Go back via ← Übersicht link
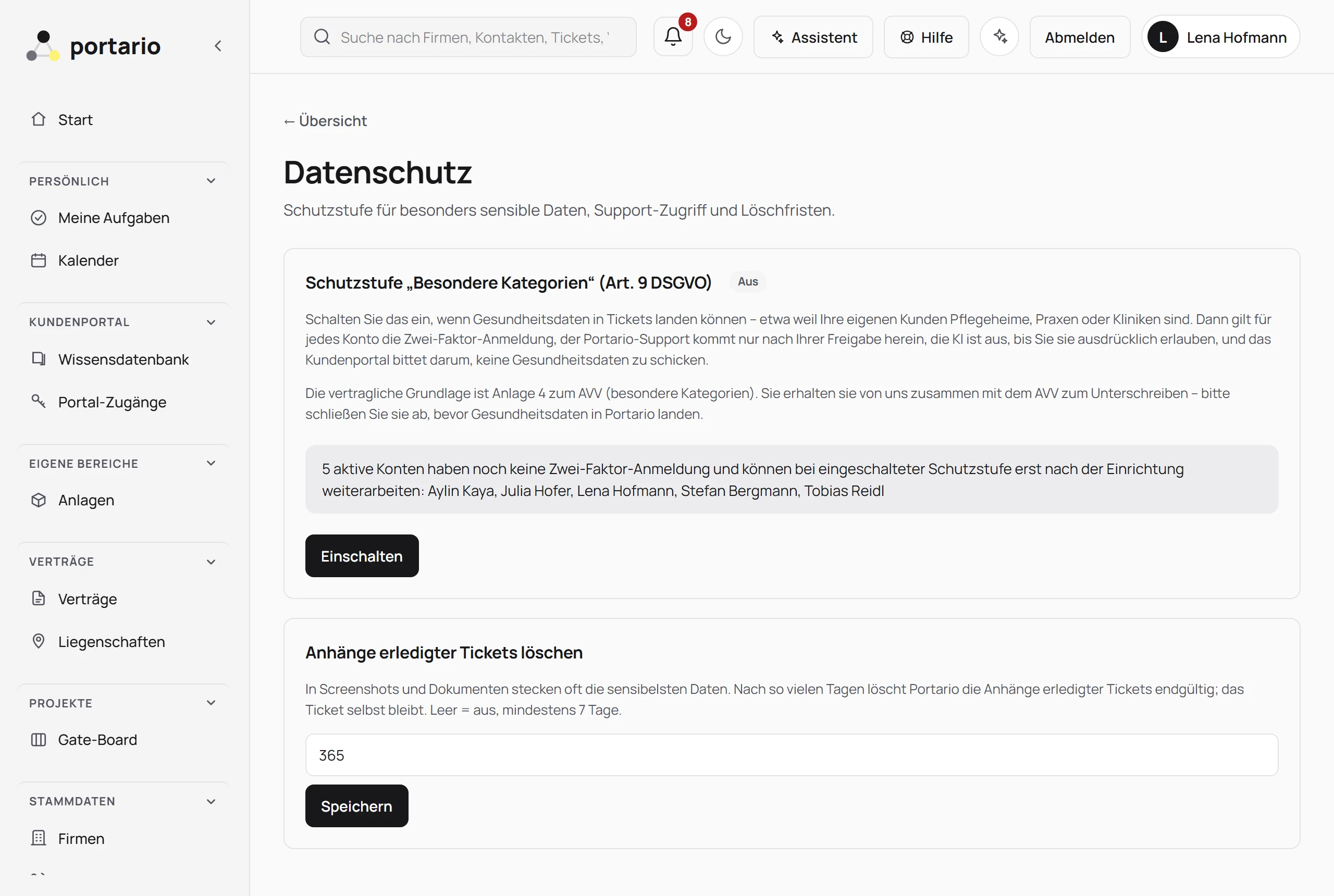 pyautogui.click(x=325, y=120)
